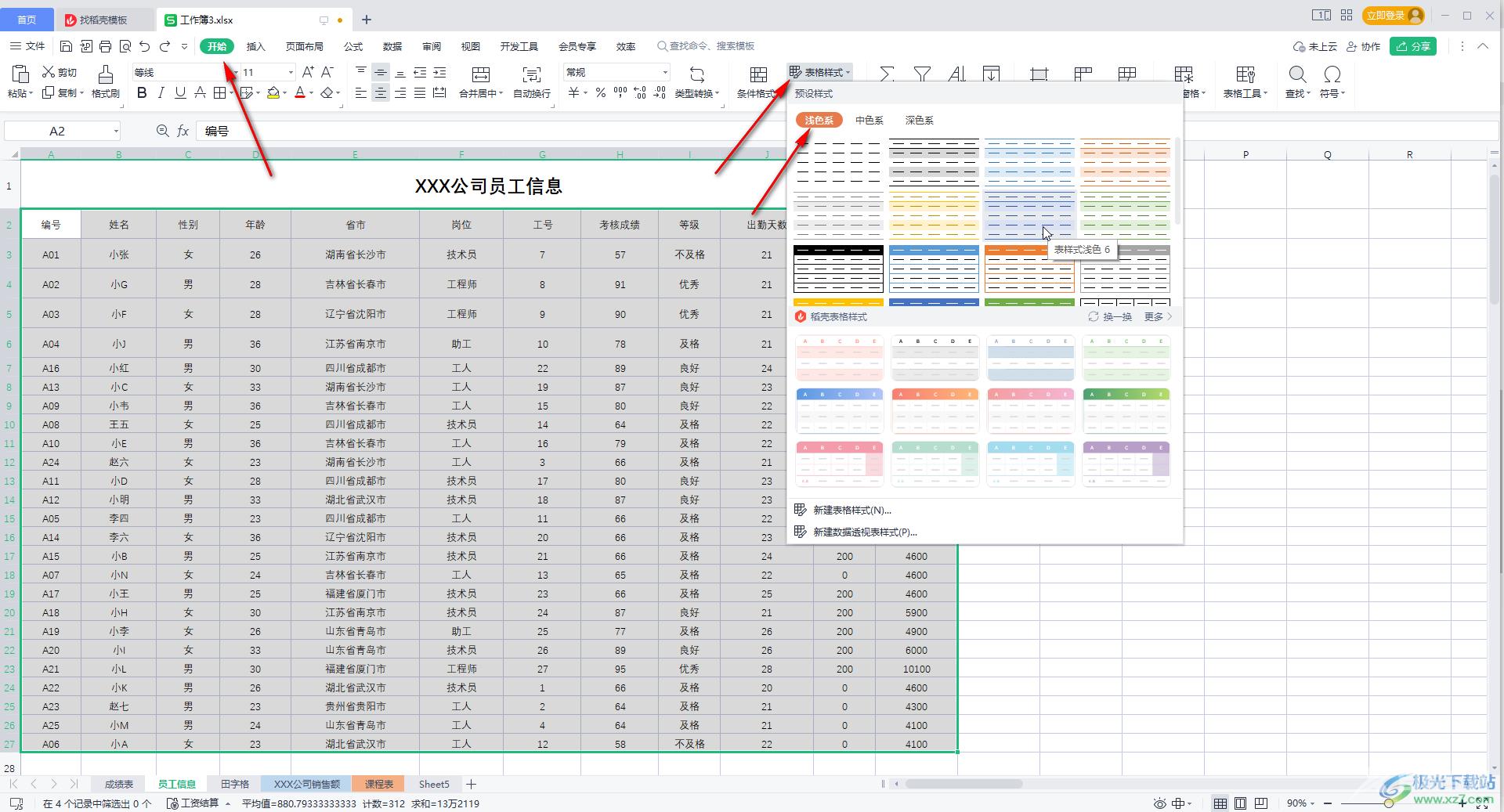Expand the Name Box dropdown arrow
Screen dimensions: 1504x812
[x=116, y=131]
